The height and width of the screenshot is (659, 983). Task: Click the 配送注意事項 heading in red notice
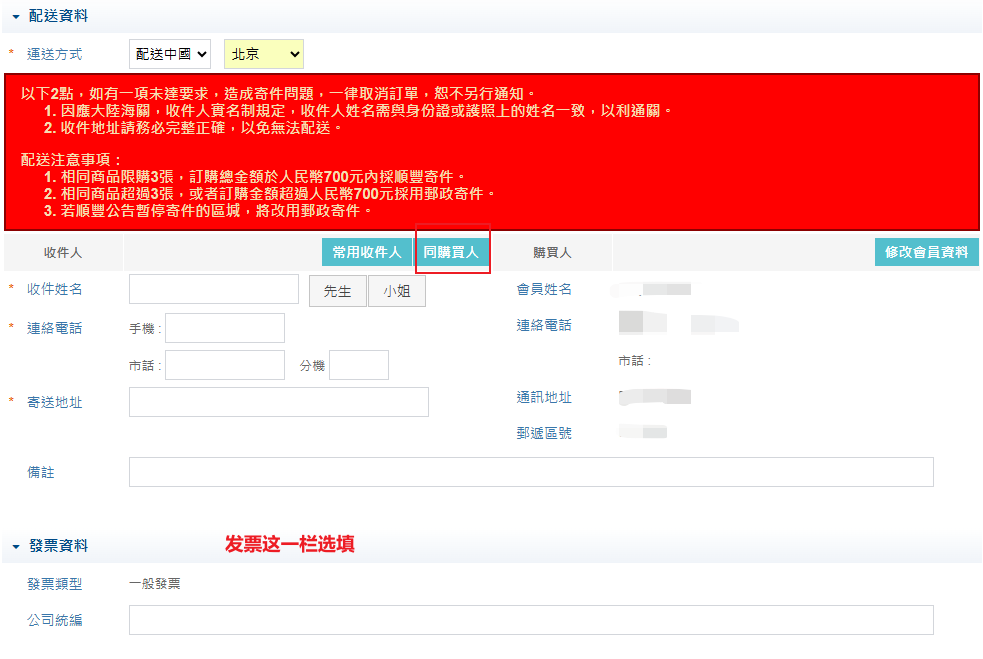click(71, 160)
